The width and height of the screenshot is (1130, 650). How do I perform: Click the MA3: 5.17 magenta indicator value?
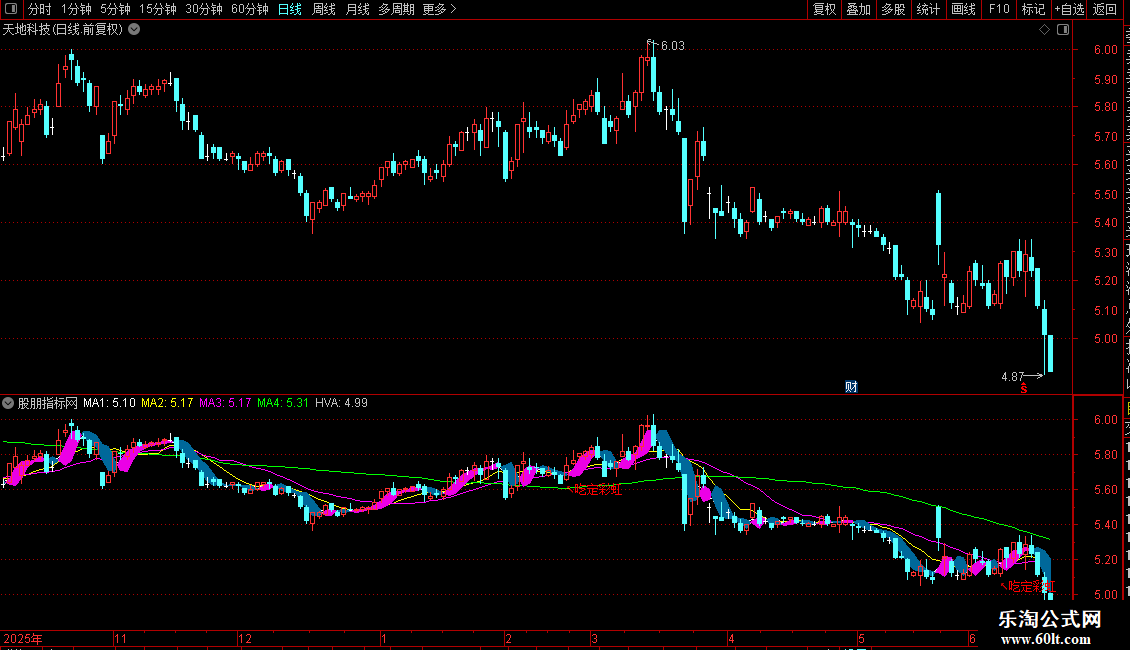pyautogui.click(x=225, y=403)
